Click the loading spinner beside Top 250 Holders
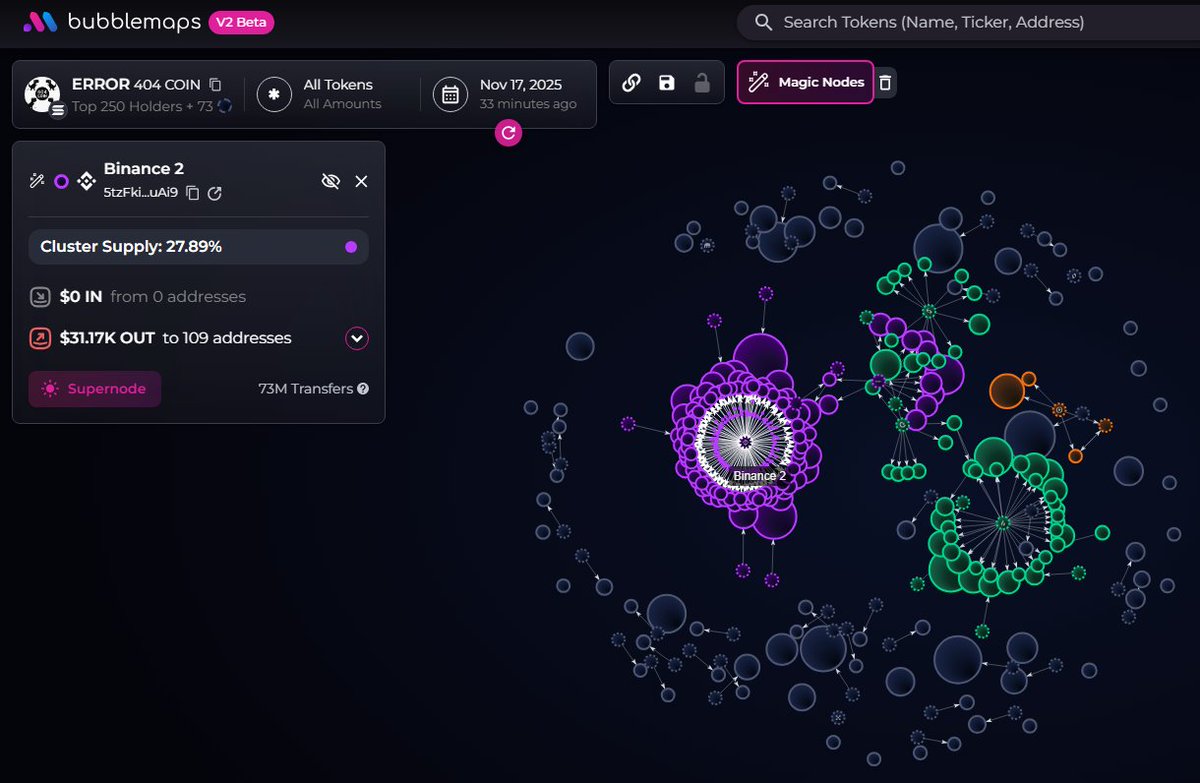 [x=225, y=105]
